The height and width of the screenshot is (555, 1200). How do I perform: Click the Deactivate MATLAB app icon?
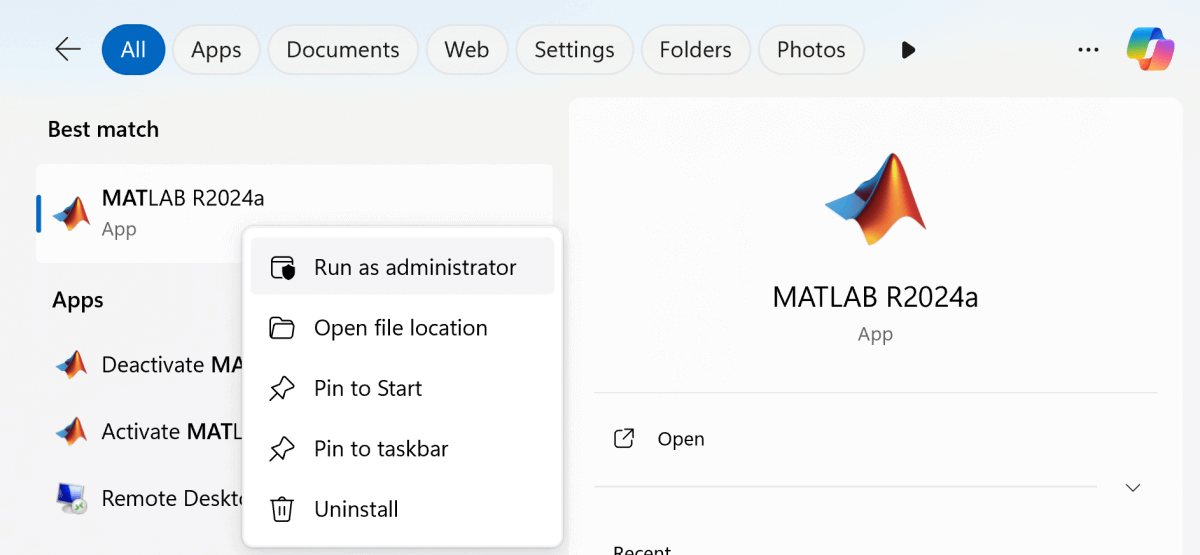71,365
